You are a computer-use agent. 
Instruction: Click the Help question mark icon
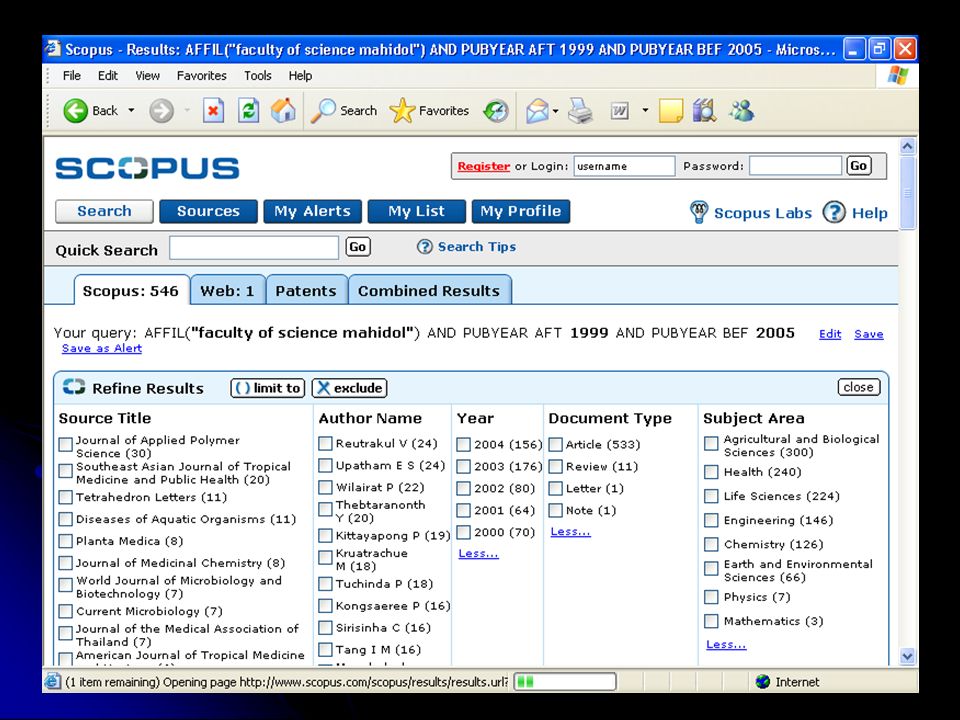pyautogui.click(x=833, y=212)
